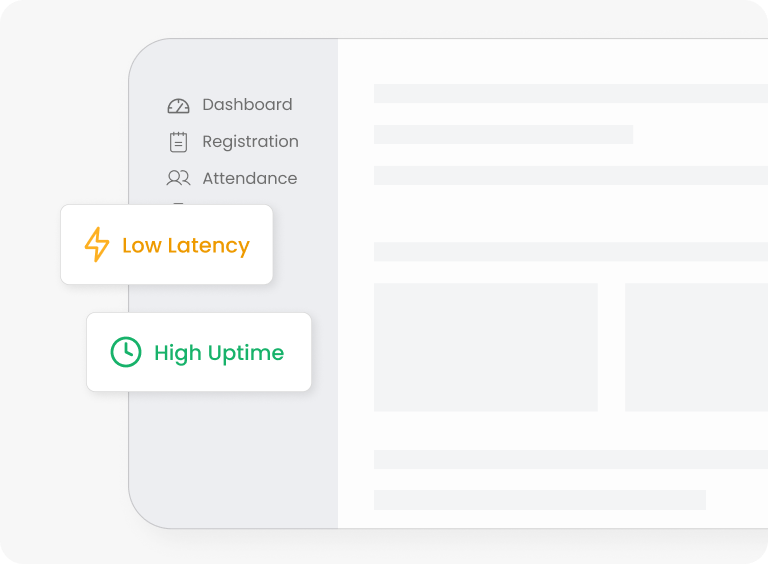Click the third placeholder bar from top
This screenshot has width=768, height=564.
coord(570,175)
